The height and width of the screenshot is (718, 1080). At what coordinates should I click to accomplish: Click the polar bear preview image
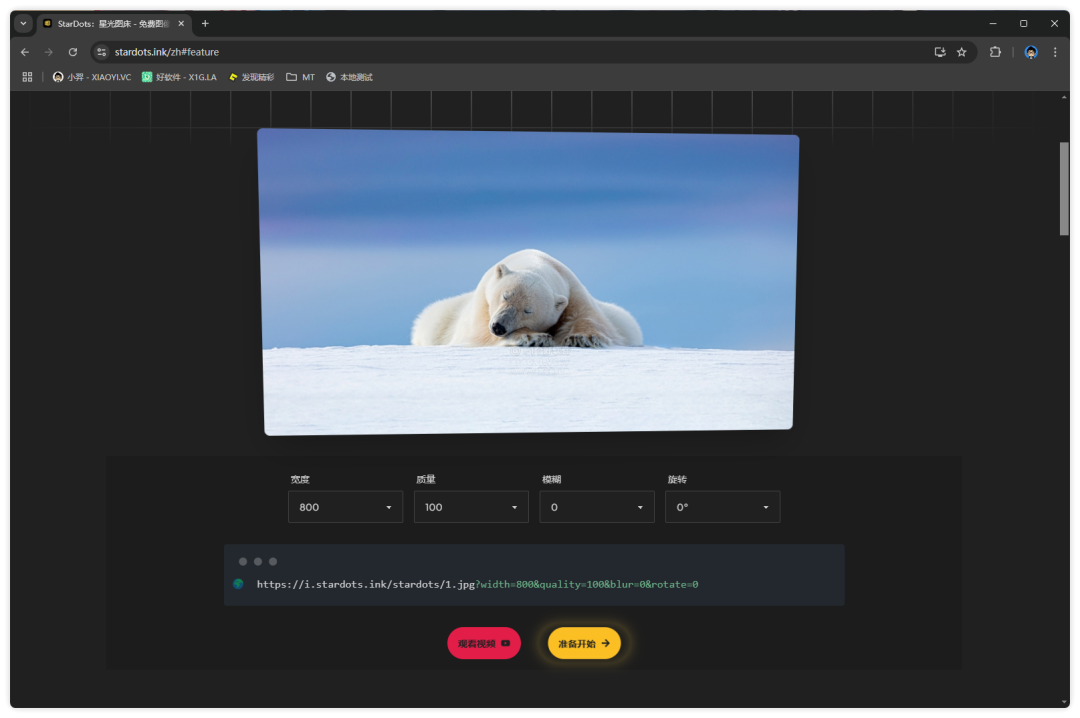click(x=528, y=282)
